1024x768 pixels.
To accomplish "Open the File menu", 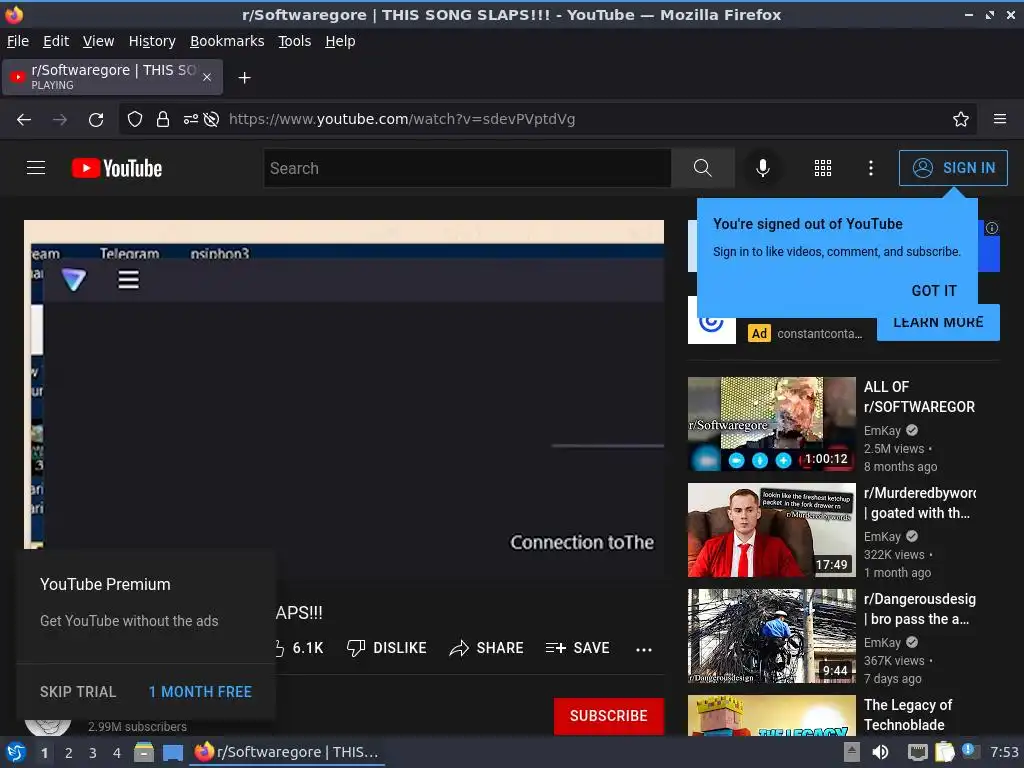I will (18, 41).
